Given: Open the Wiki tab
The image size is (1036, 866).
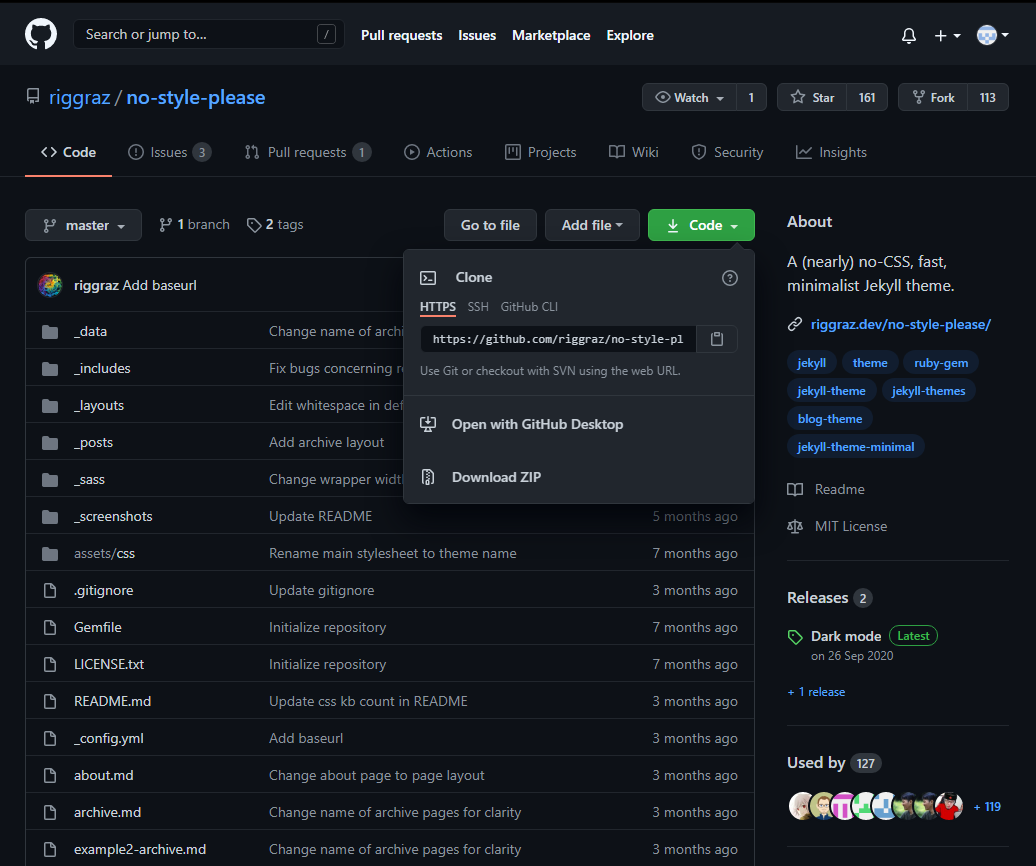Looking at the screenshot, I should pyautogui.click(x=634, y=153).
